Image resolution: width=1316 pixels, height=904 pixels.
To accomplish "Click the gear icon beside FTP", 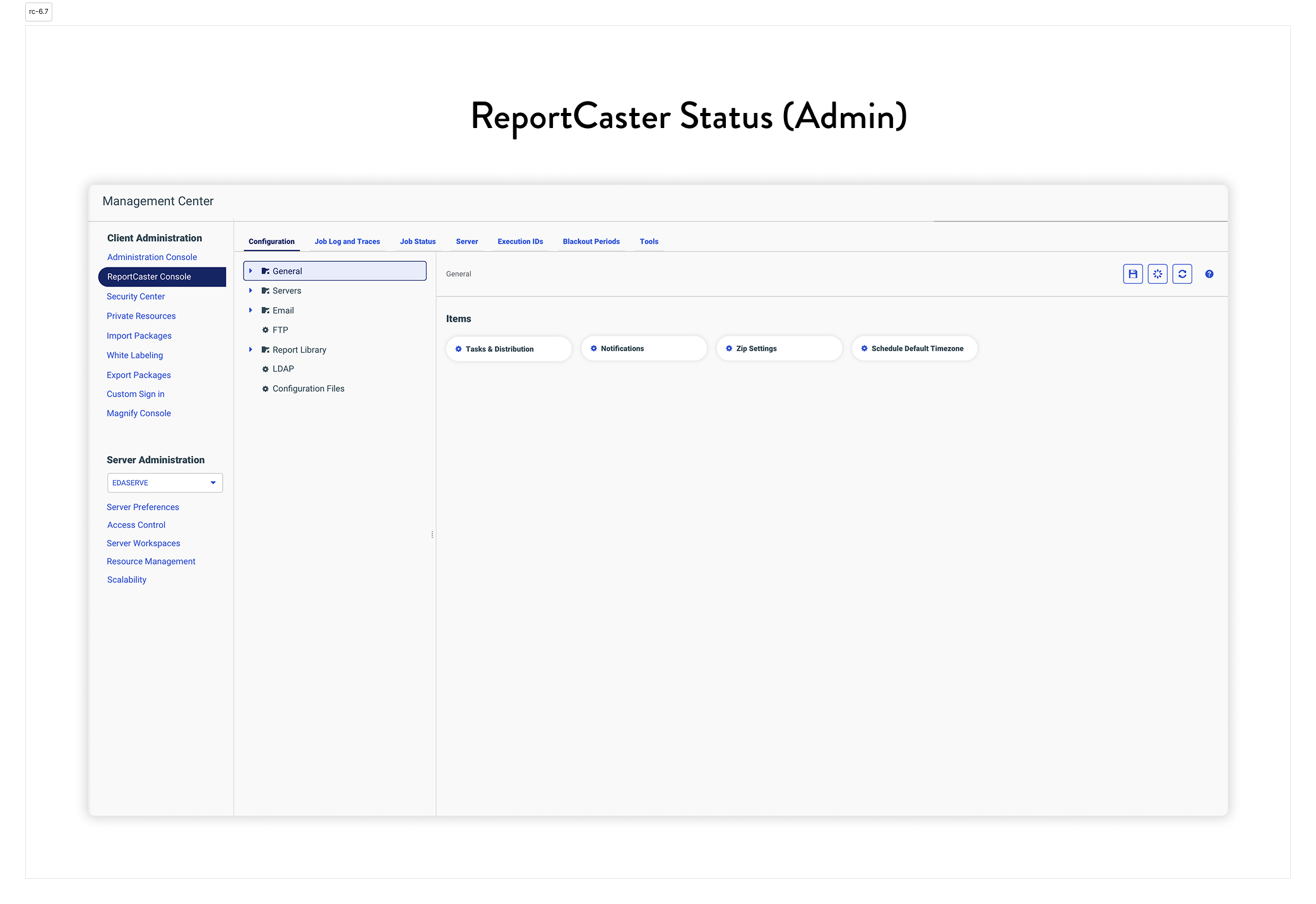I will point(265,330).
